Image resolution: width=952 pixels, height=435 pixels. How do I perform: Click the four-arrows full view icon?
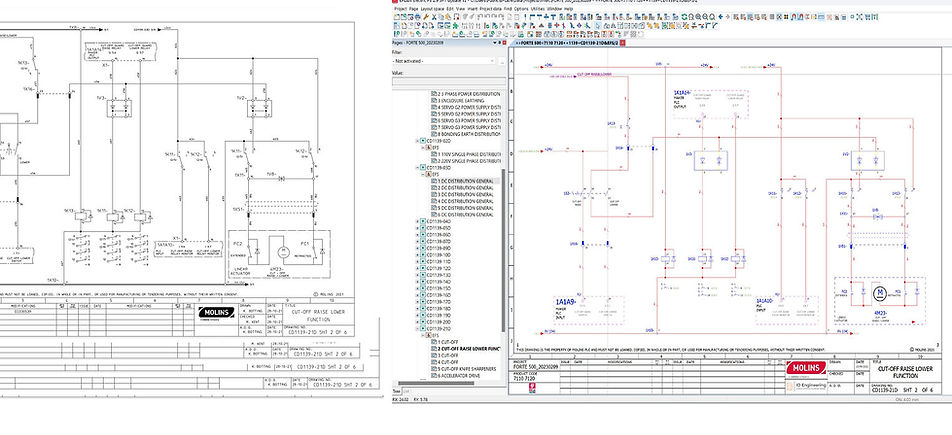(x=859, y=17)
